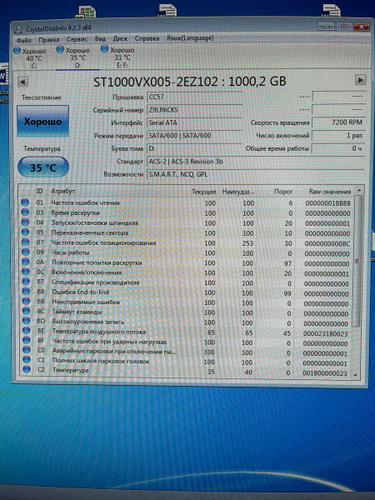Select the Температура воздушного потока row
This screenshot has width=375, height=500.
tap(187, 332)
